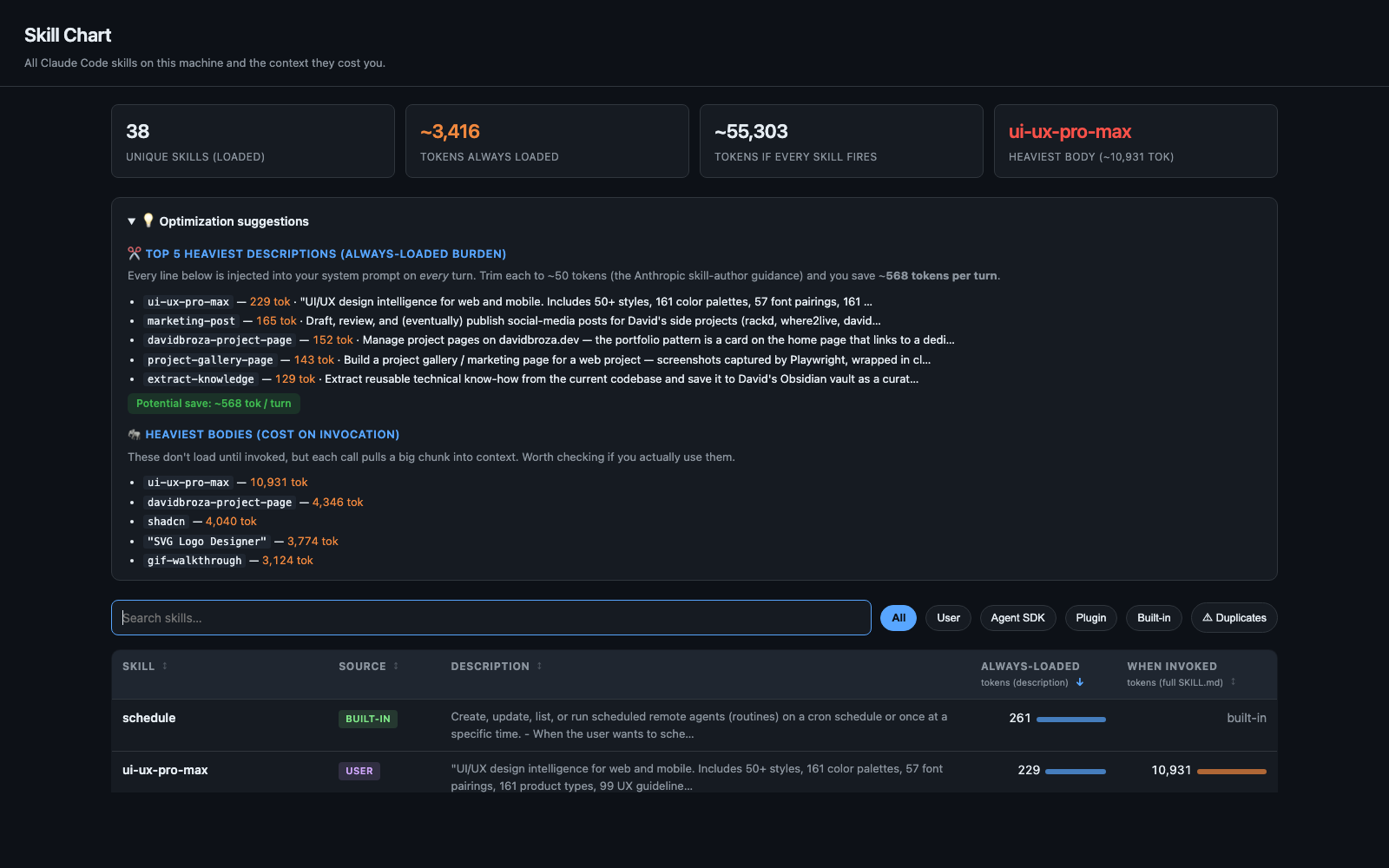Click the Potential save ~568 tok badge
The height and width of the screenshot is (868, 1389).
point(214,404)
